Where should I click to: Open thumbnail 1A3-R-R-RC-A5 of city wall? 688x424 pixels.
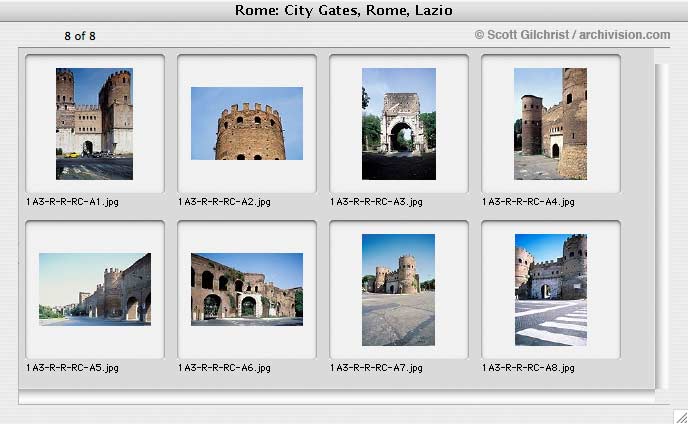tap(95, 289)
